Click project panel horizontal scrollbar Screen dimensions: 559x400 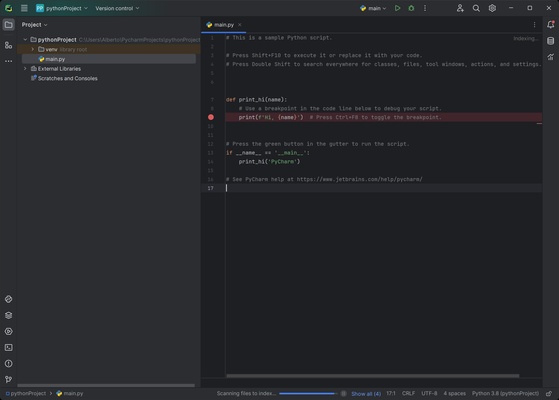click(106, 385)
